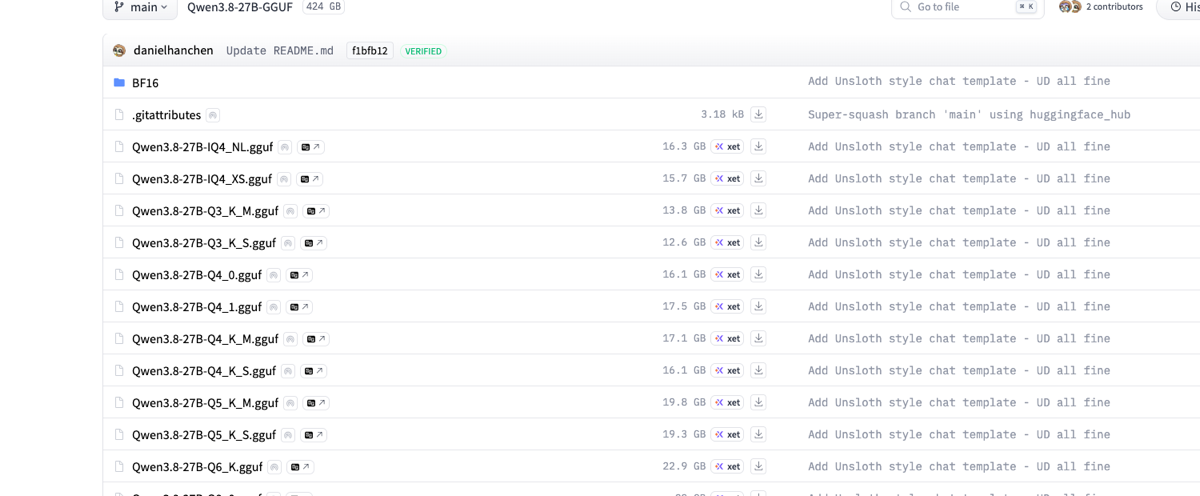Download Qwen3.8-27B-Q5_K_S.gguf
Image resolution: width=1200 pixels, height=496 pixels.
coord(758,435)
